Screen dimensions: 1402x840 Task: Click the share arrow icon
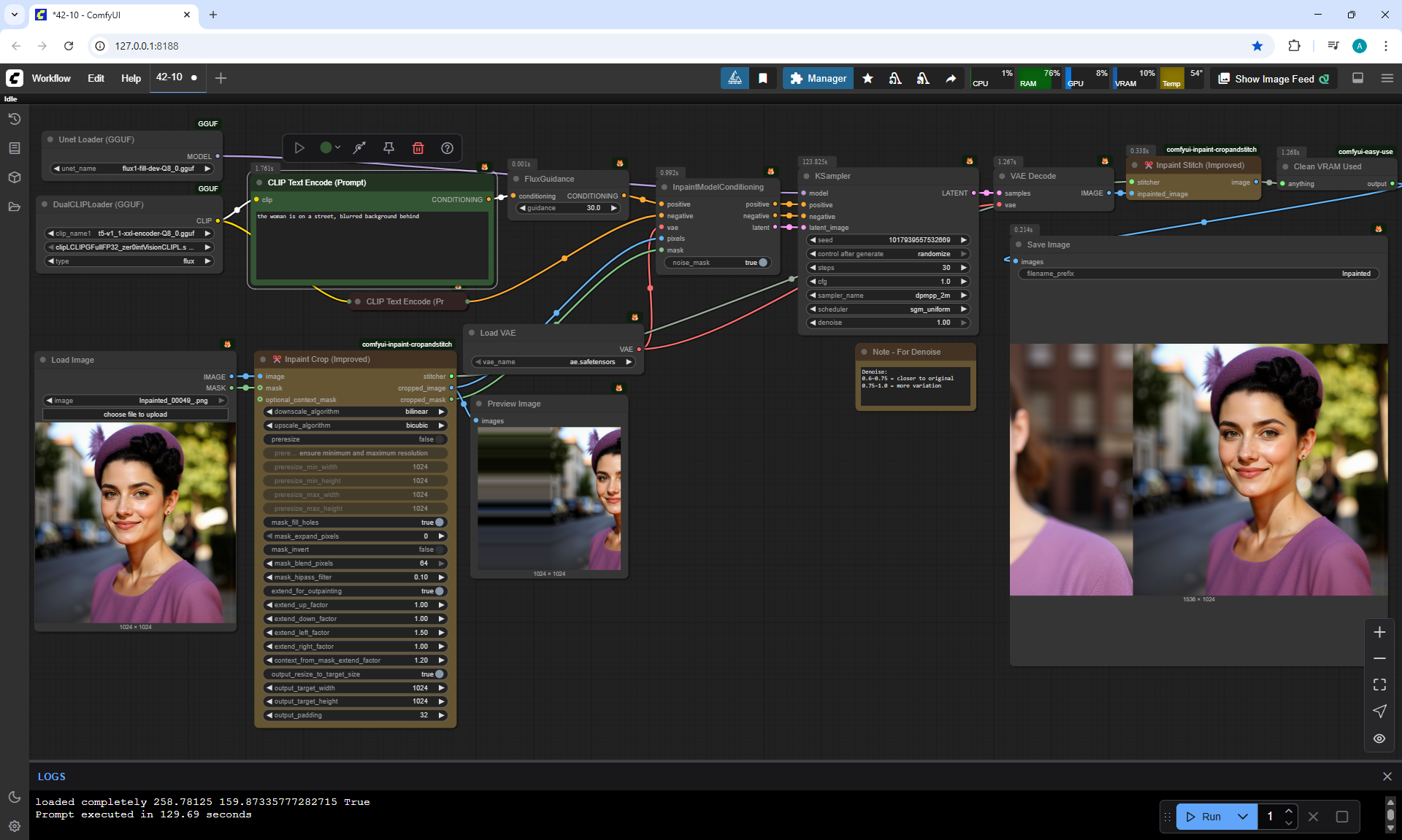click(x=951, y=78)
